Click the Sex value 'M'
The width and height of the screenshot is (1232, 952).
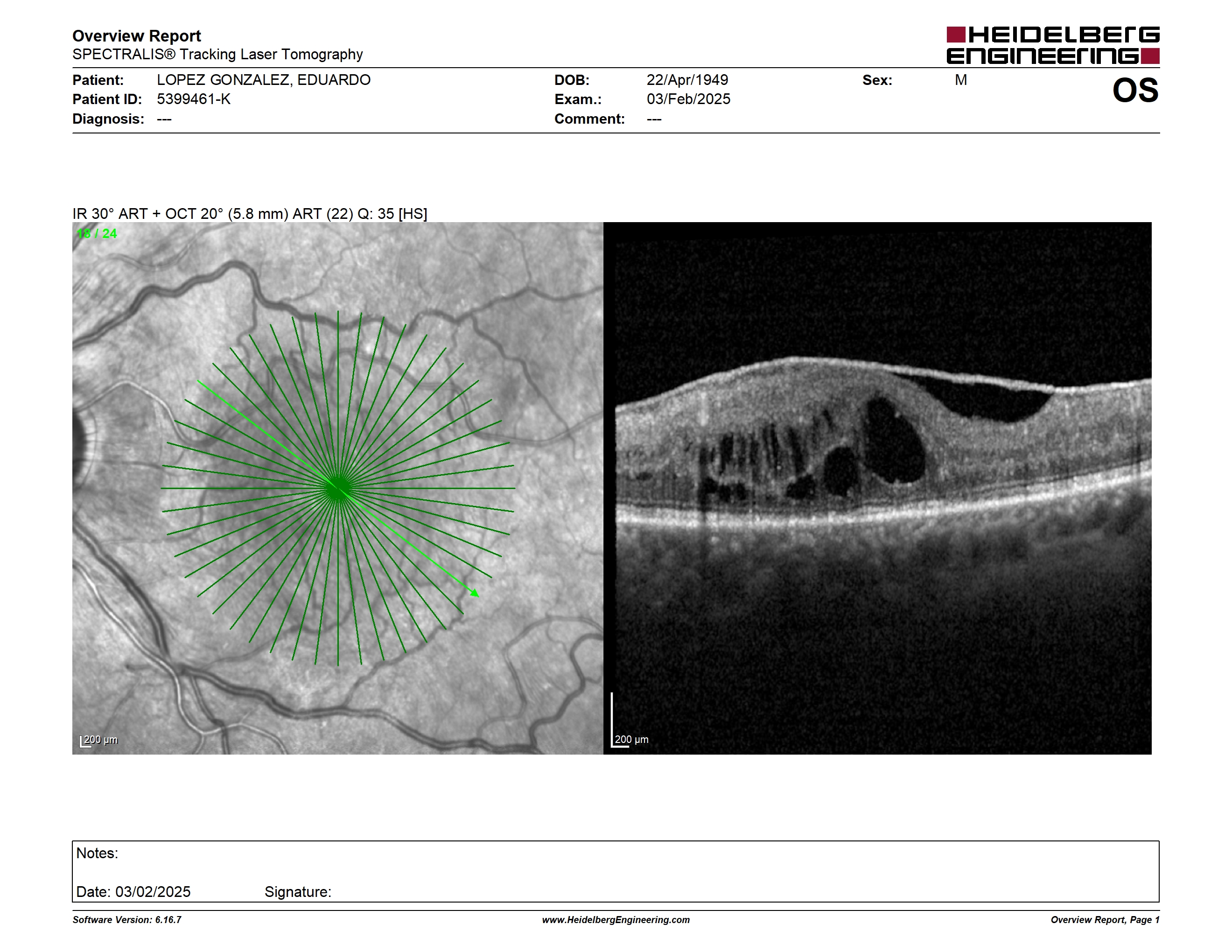[961, 80]
